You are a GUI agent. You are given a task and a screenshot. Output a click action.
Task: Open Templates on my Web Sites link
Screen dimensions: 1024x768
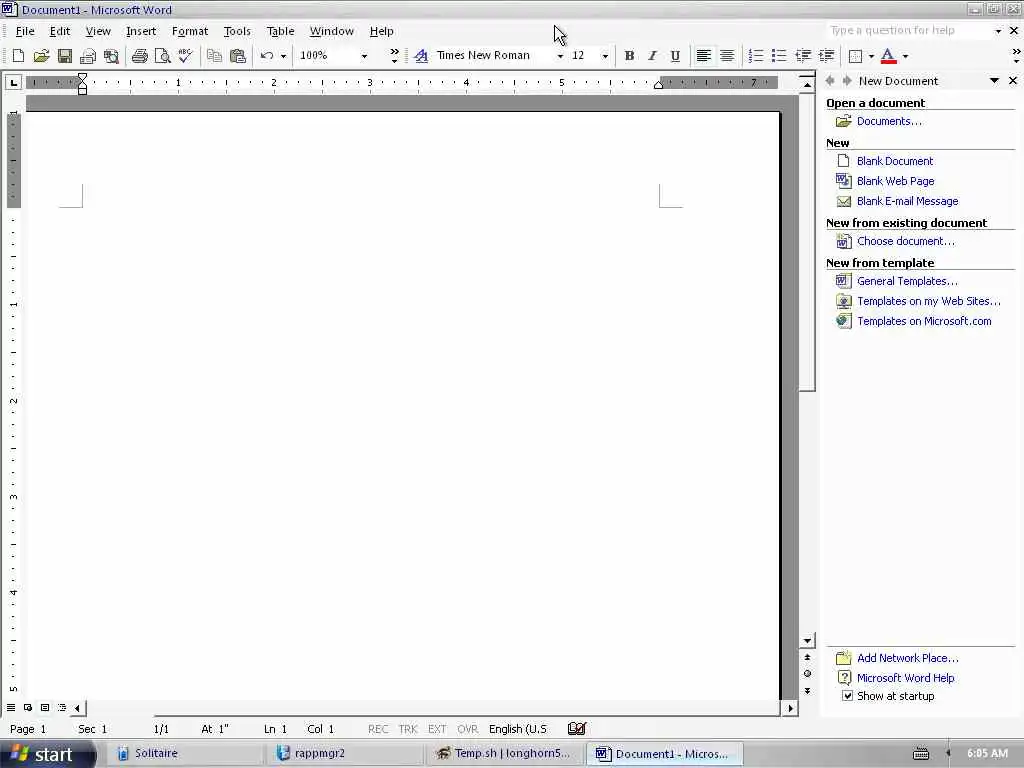[929, 301]
